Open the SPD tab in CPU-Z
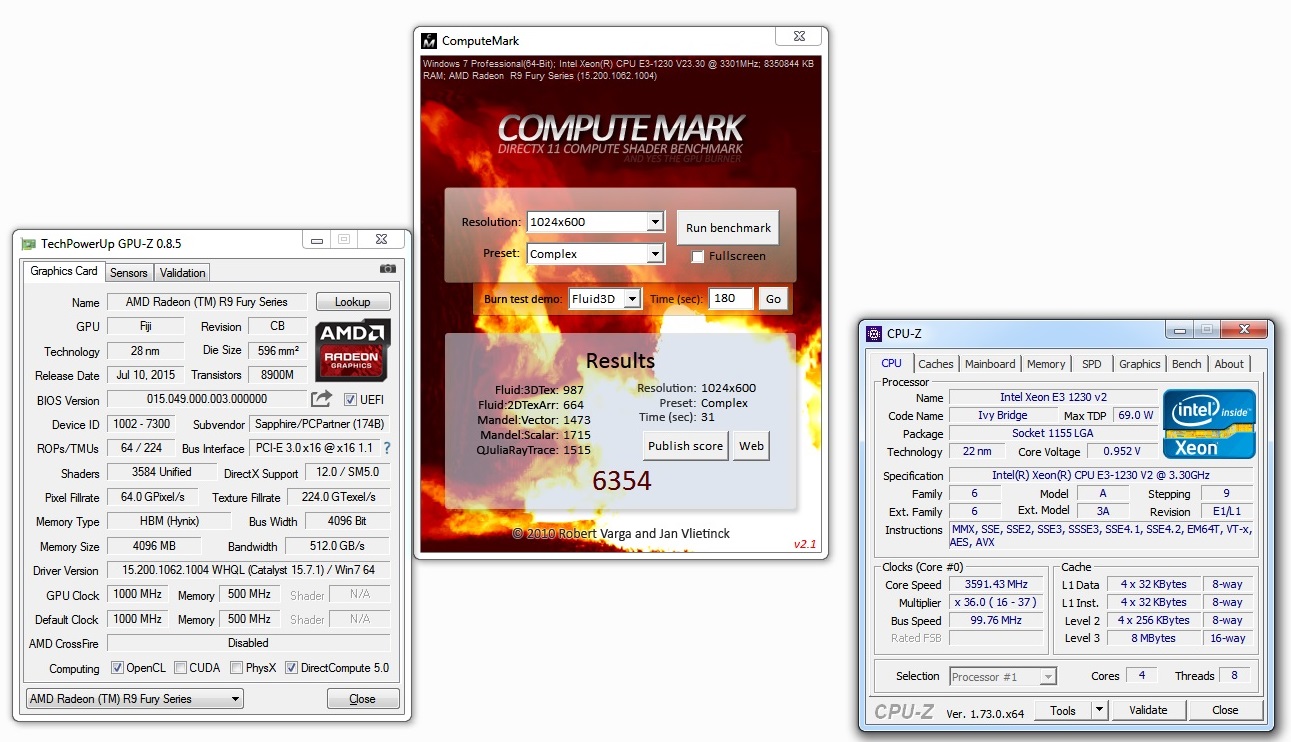Screen dimensions: 1291x742 [x=1092, y=364]
